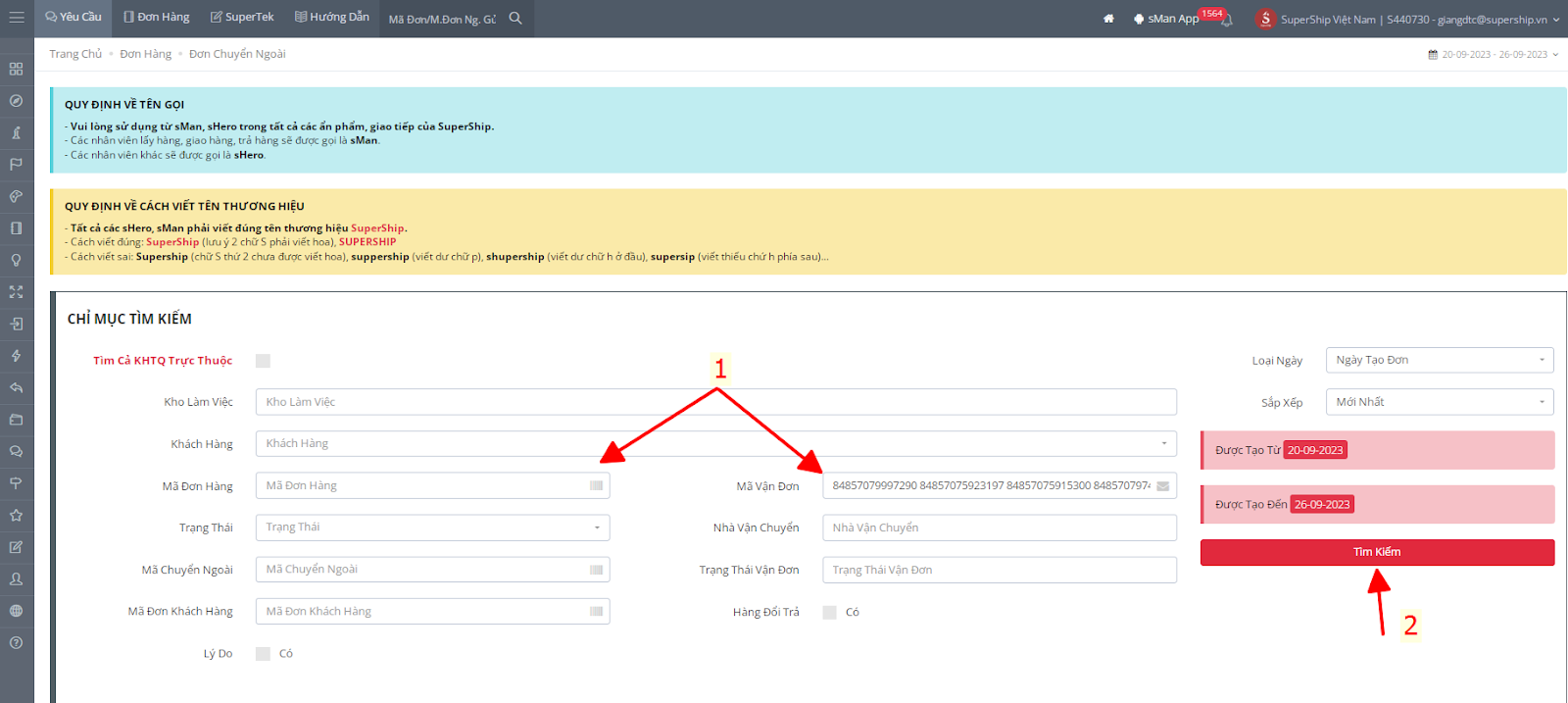Click the folder icon in the sidebar

(x=16, y=420)
